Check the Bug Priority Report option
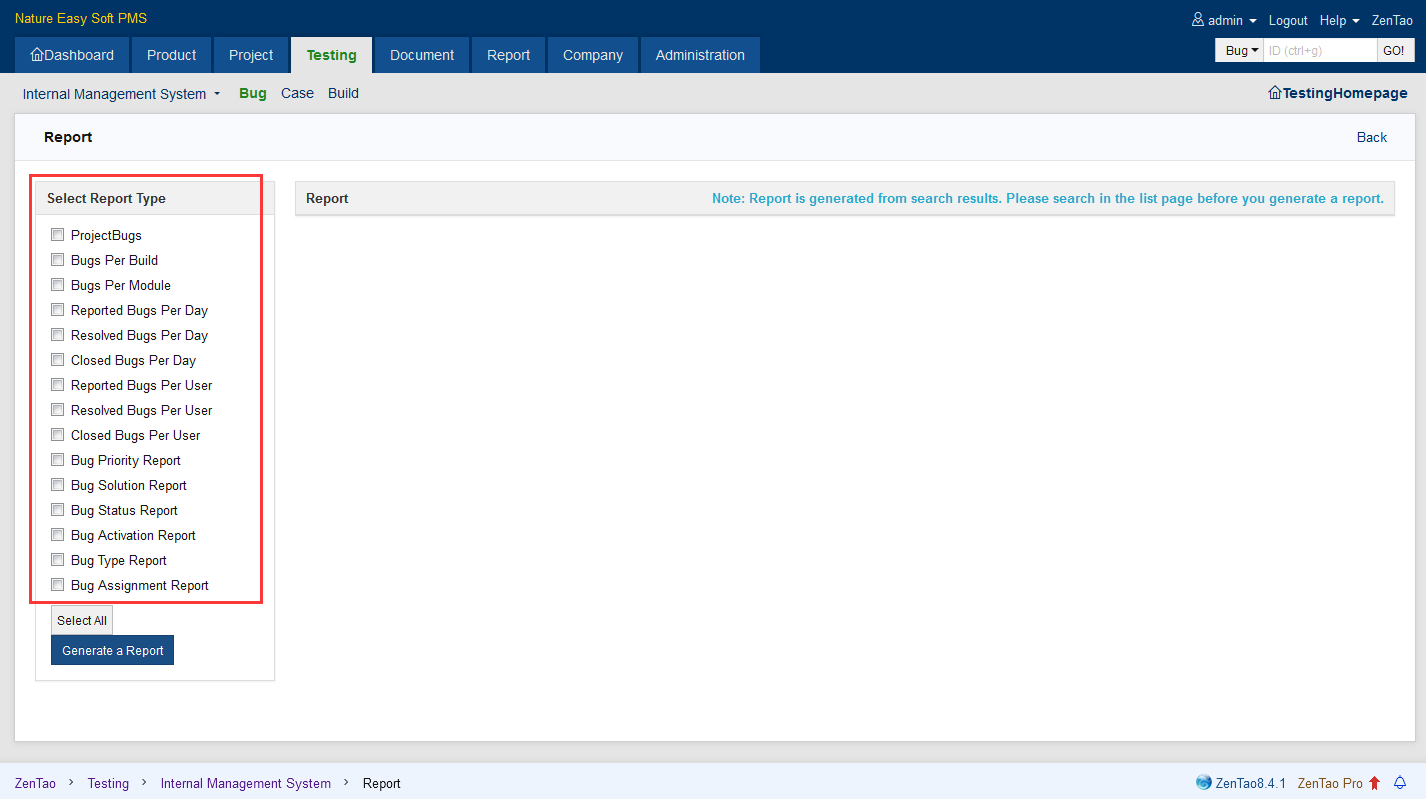The image size is (1426, 799). 58,460
